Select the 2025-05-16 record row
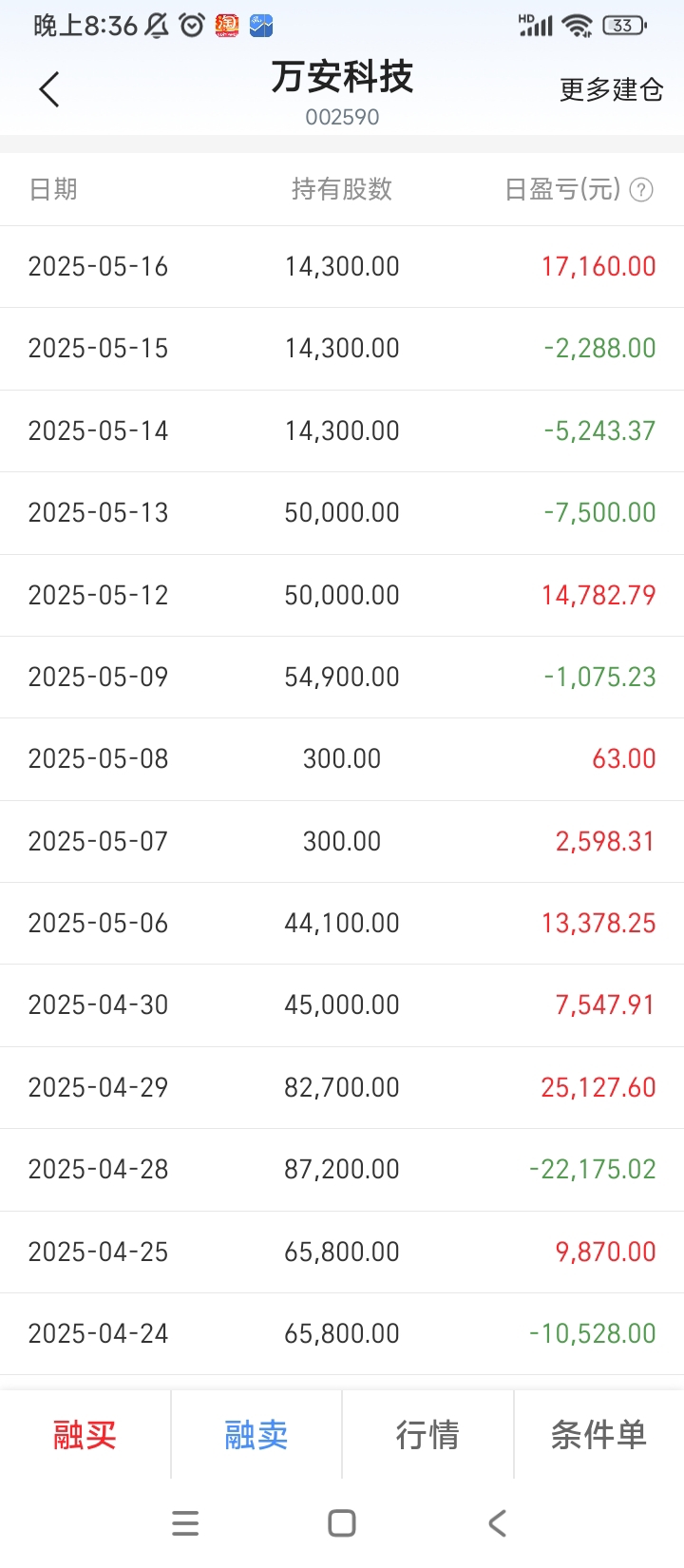The image size is (684, 1568). 342,266
